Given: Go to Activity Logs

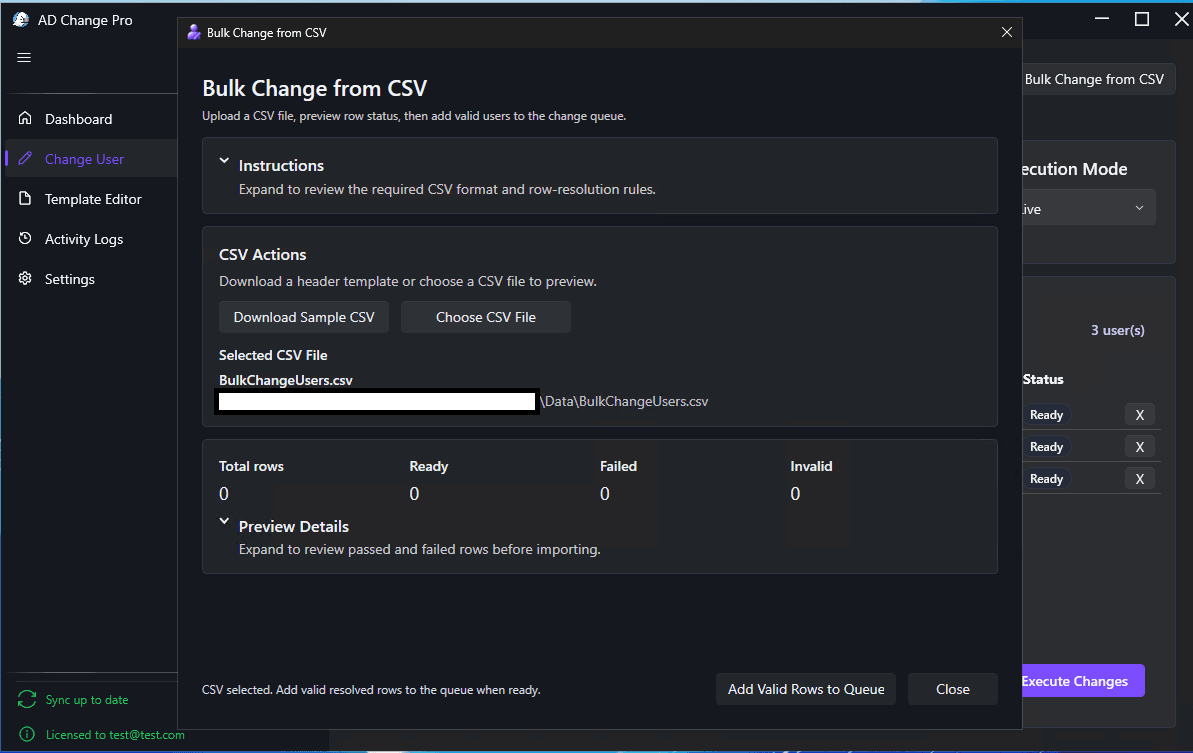Looking at the screenshot, I should tap(84, 239).
